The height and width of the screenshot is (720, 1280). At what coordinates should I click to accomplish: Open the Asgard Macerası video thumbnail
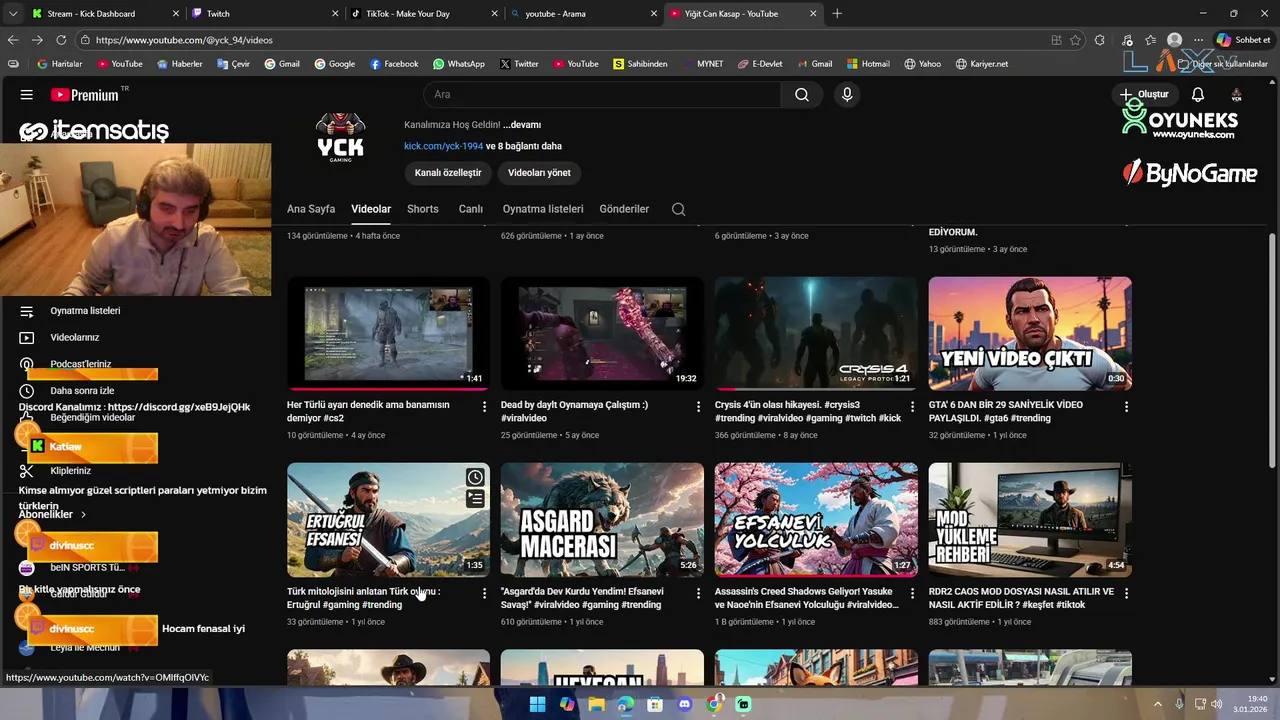(602, 520)
